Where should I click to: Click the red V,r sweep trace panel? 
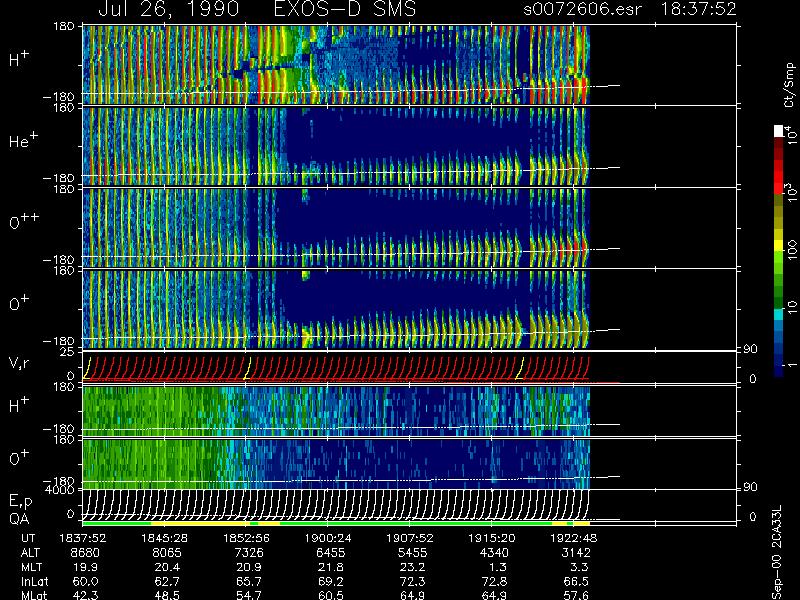pyautogui.click(x=336, y=367)
